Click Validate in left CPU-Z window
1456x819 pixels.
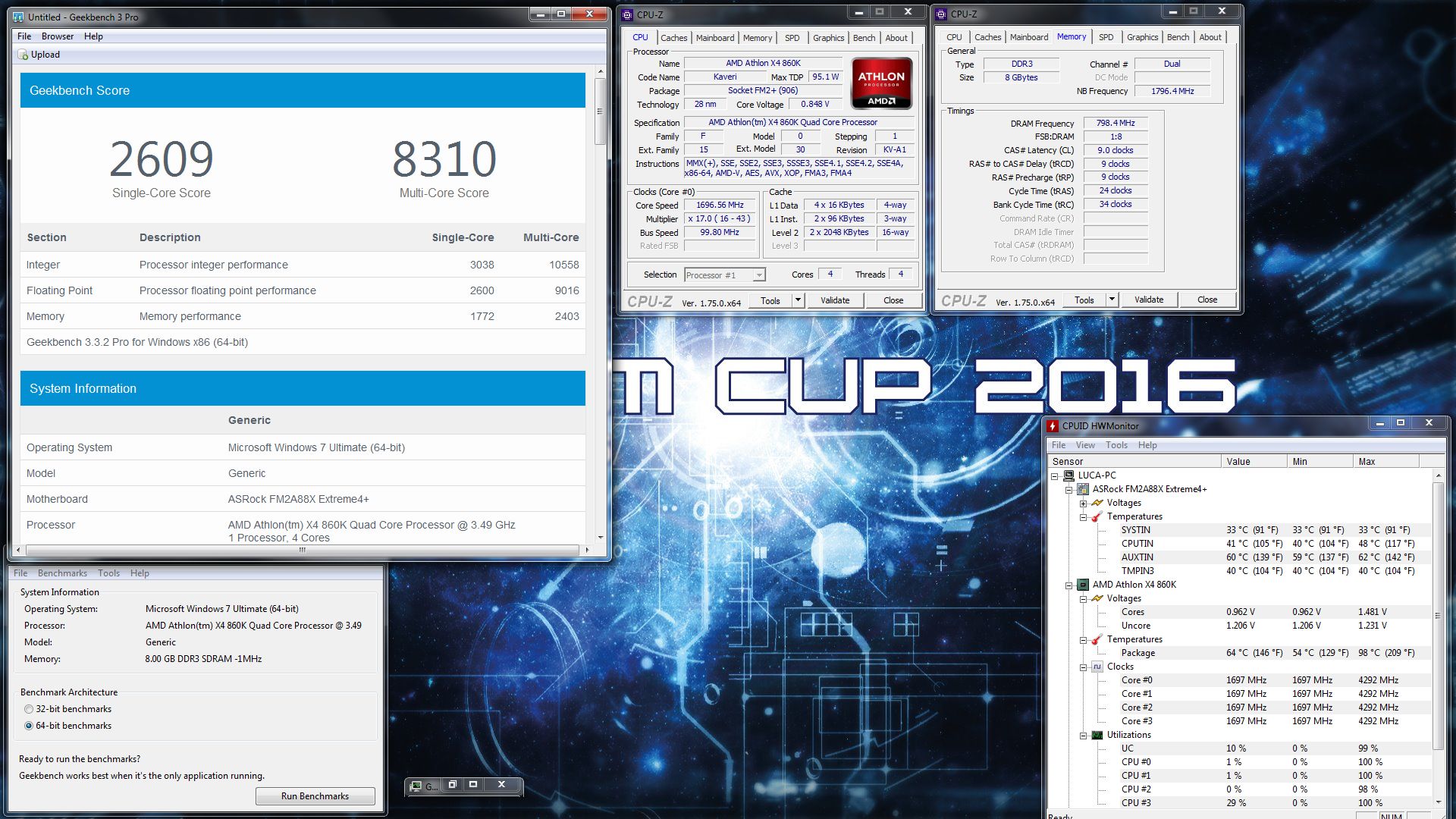tap(835, 300)
